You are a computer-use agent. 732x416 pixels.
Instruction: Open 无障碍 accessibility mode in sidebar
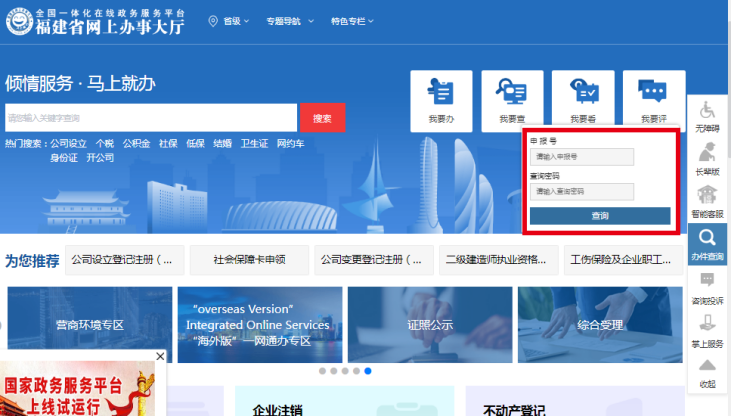pyautogui.click(x=707, y=116)
